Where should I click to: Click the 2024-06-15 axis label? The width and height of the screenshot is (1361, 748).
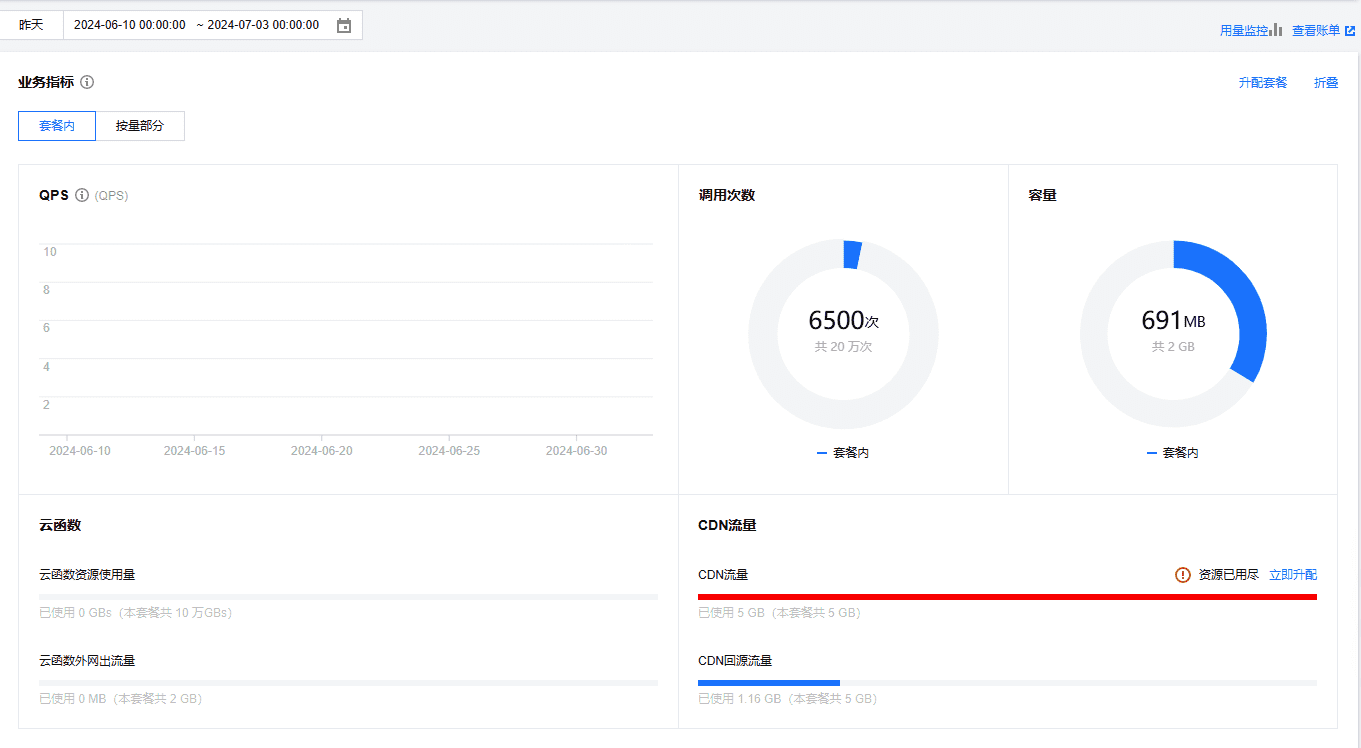[x=194, y=451]
